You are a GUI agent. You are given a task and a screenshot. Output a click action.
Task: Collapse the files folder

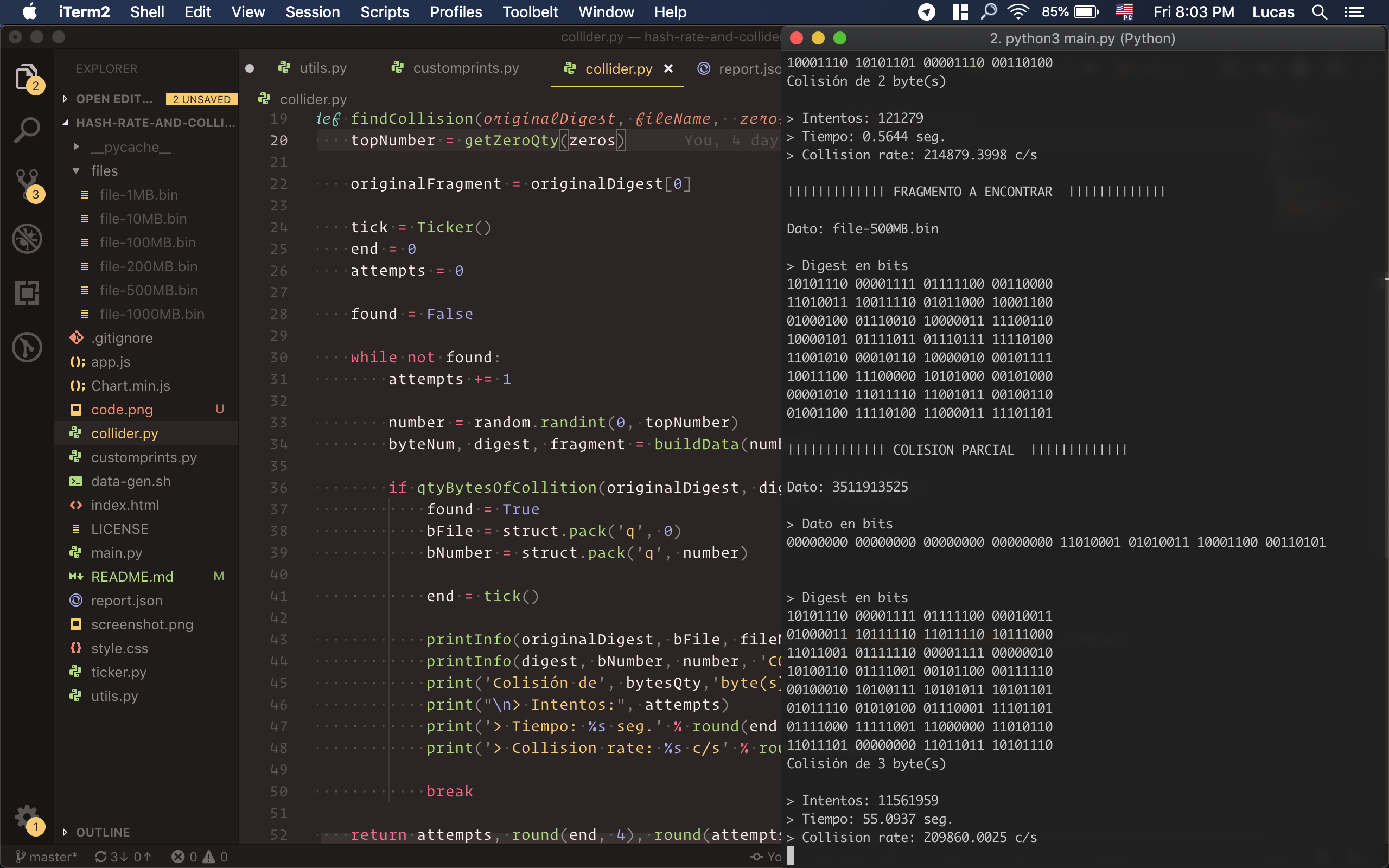[x=104, y=171]
